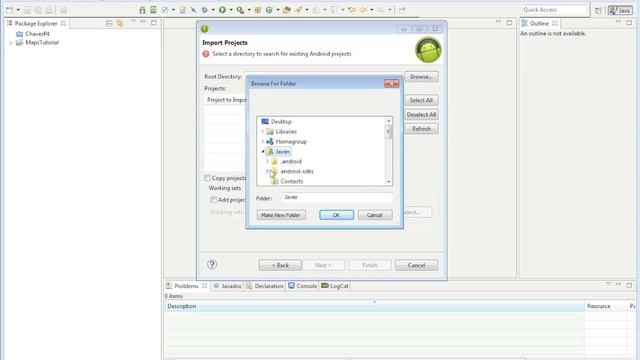Screen dimensions: 640x360
Task: Click folder tree scrollbar down arrow
Action: tap(389, 182)
